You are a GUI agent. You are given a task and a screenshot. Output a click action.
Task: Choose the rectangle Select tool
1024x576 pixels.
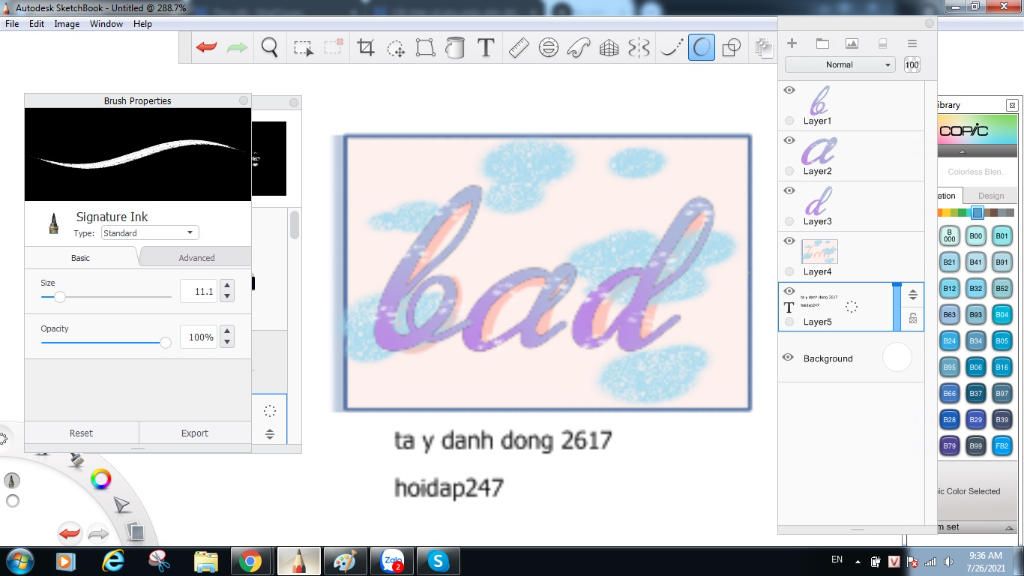pos(303,48)
